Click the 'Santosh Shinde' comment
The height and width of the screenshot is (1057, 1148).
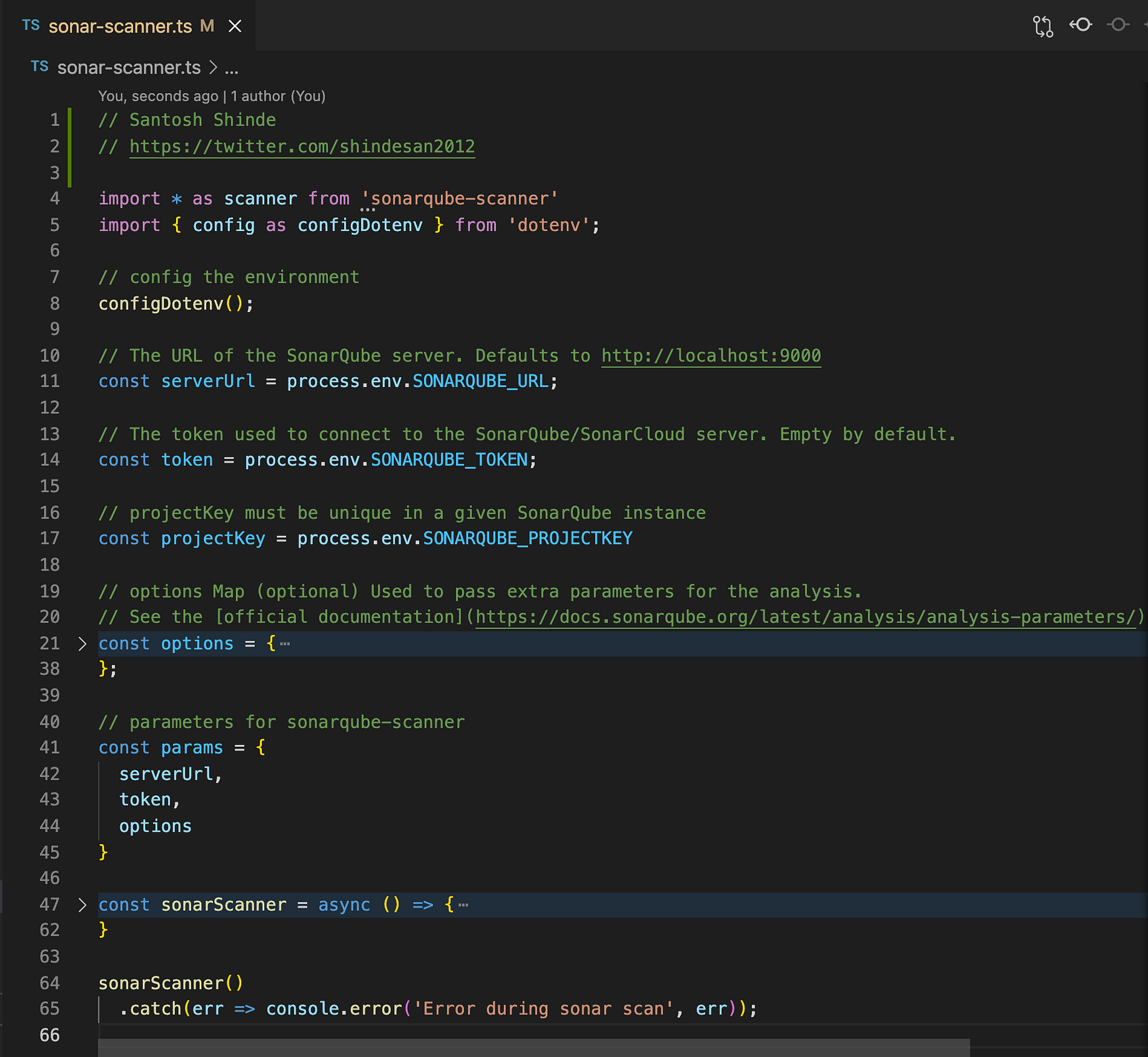[x=187, y=120]
